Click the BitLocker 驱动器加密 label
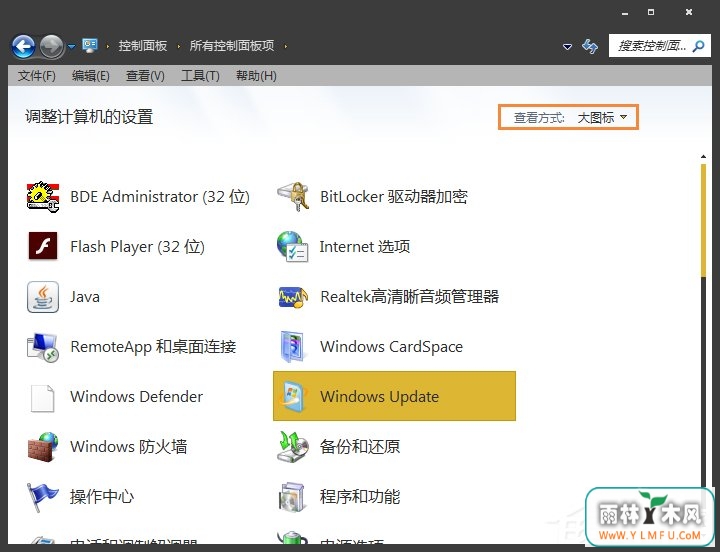This screenshot has width=720, height=552. [394, 197]
